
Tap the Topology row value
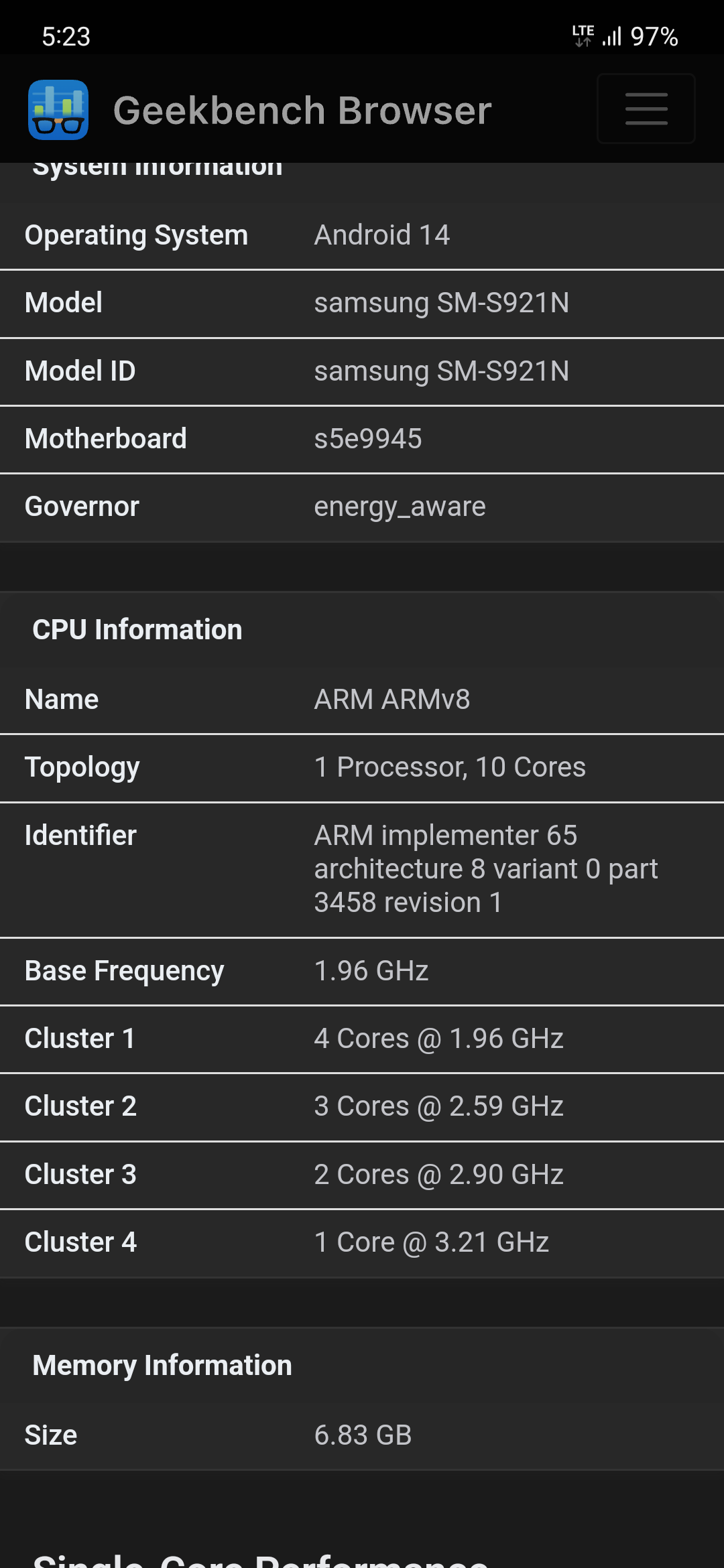click(x=450, y=767)
